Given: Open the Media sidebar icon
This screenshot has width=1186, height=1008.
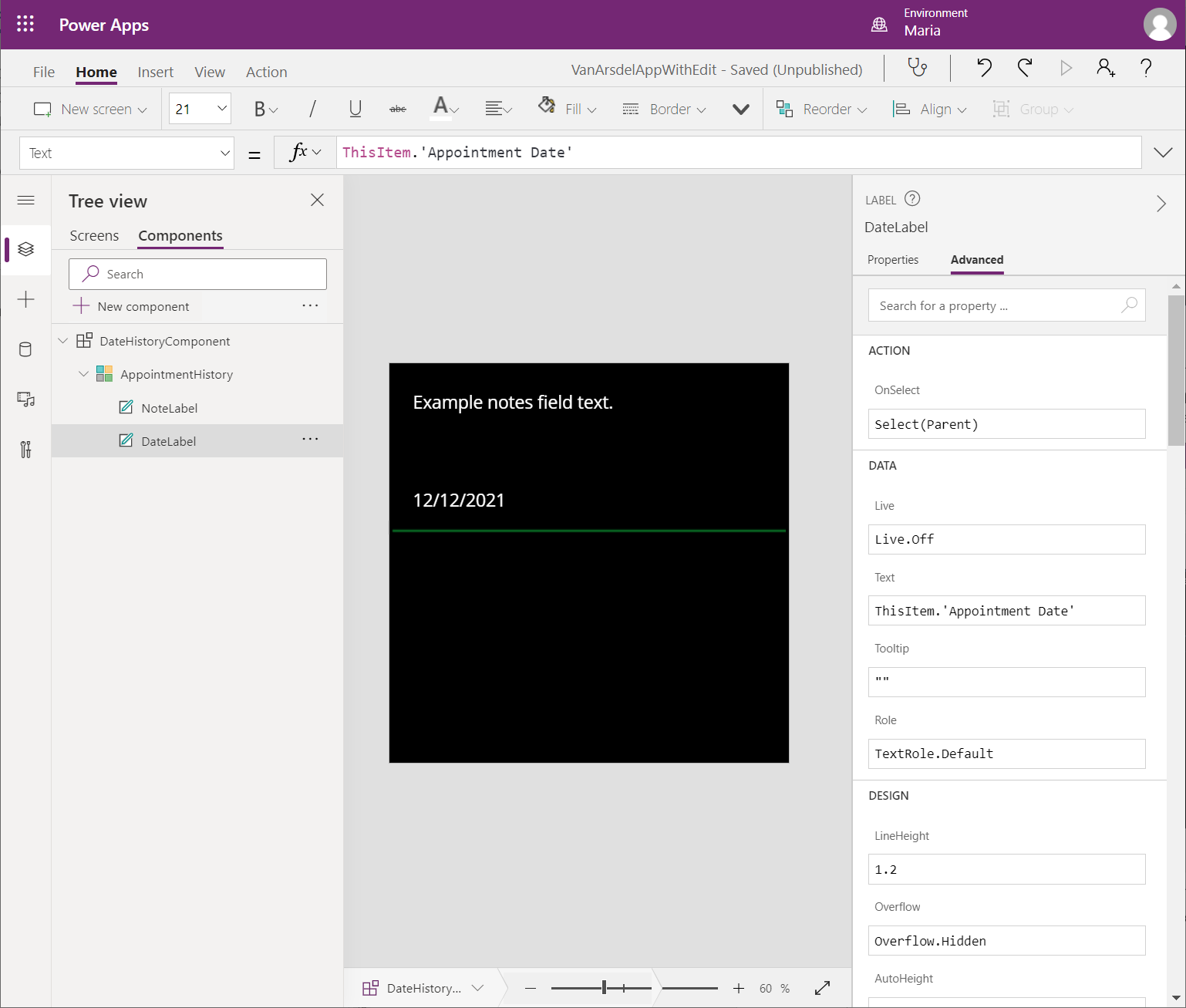Looking at the screenshot, I should (26, 399).
